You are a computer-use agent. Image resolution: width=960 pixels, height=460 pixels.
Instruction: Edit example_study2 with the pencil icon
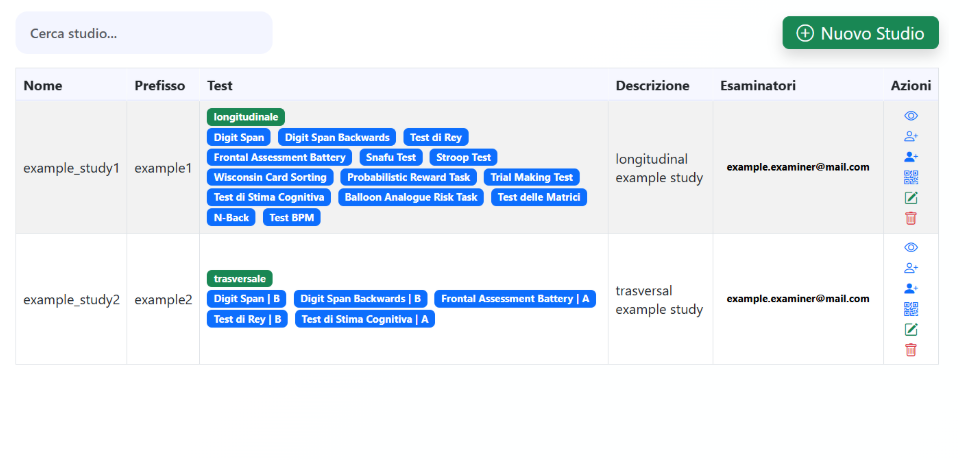(911, 329)
